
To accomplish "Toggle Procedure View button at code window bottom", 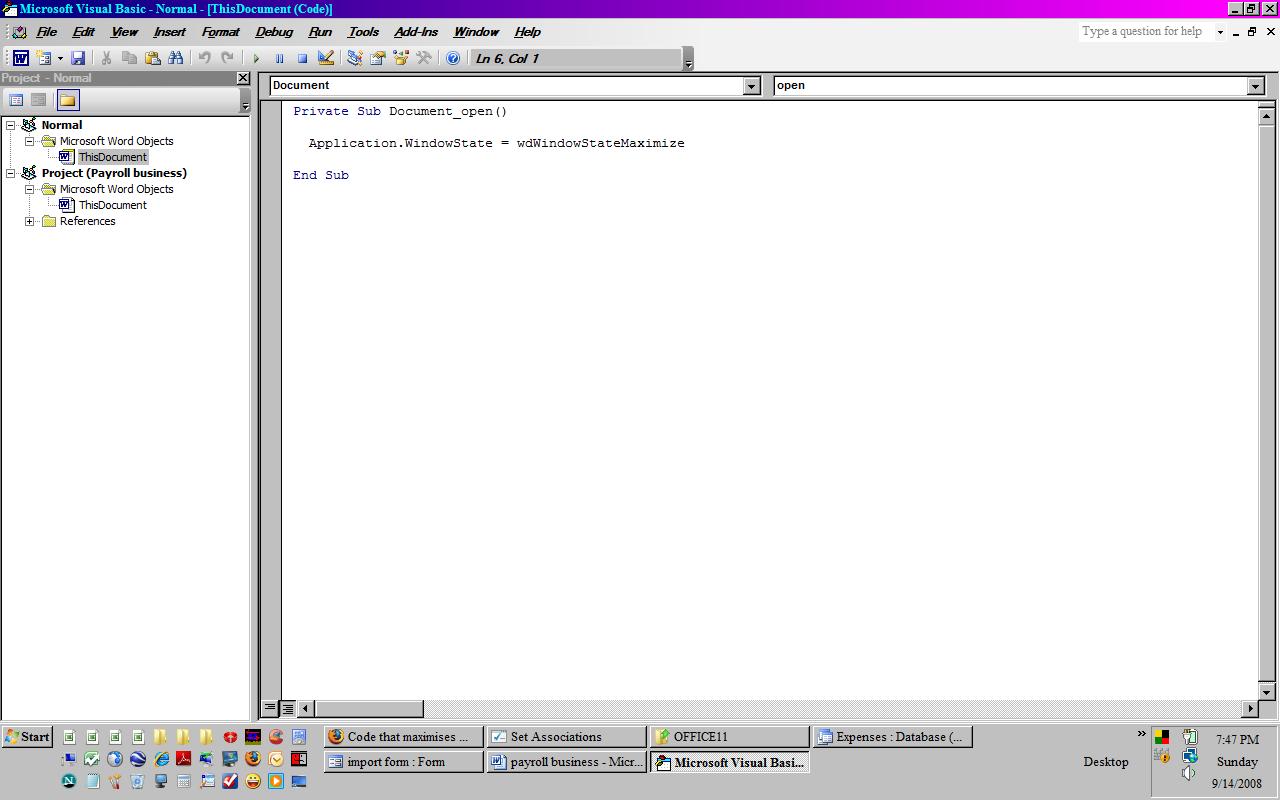I will point(270,708).
